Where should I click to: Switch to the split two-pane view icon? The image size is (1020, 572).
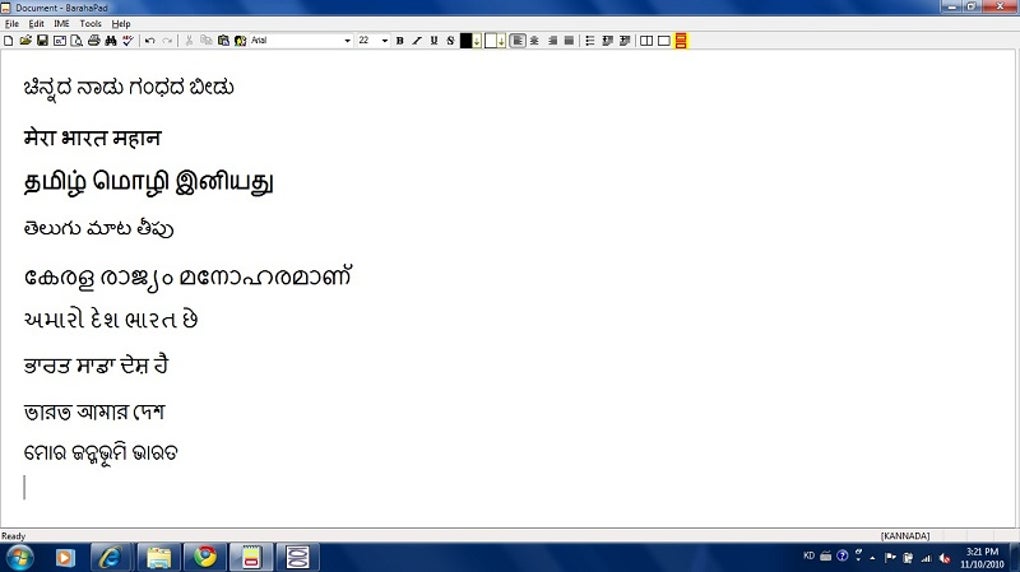(646, 40)
